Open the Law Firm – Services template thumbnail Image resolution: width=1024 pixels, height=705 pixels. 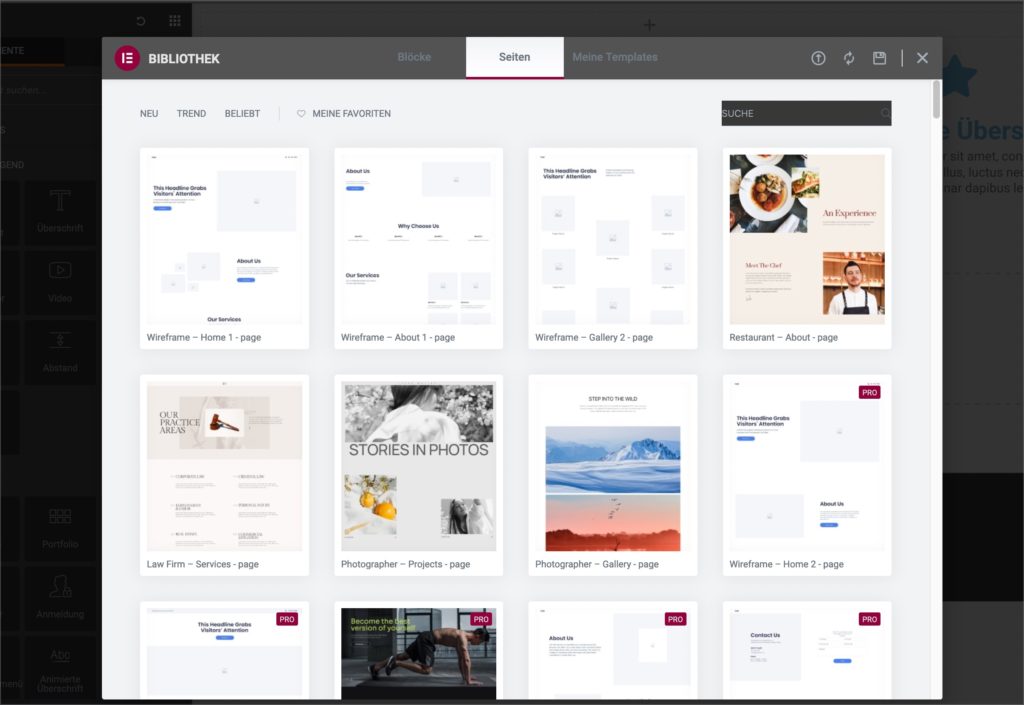tap(224, 466)
